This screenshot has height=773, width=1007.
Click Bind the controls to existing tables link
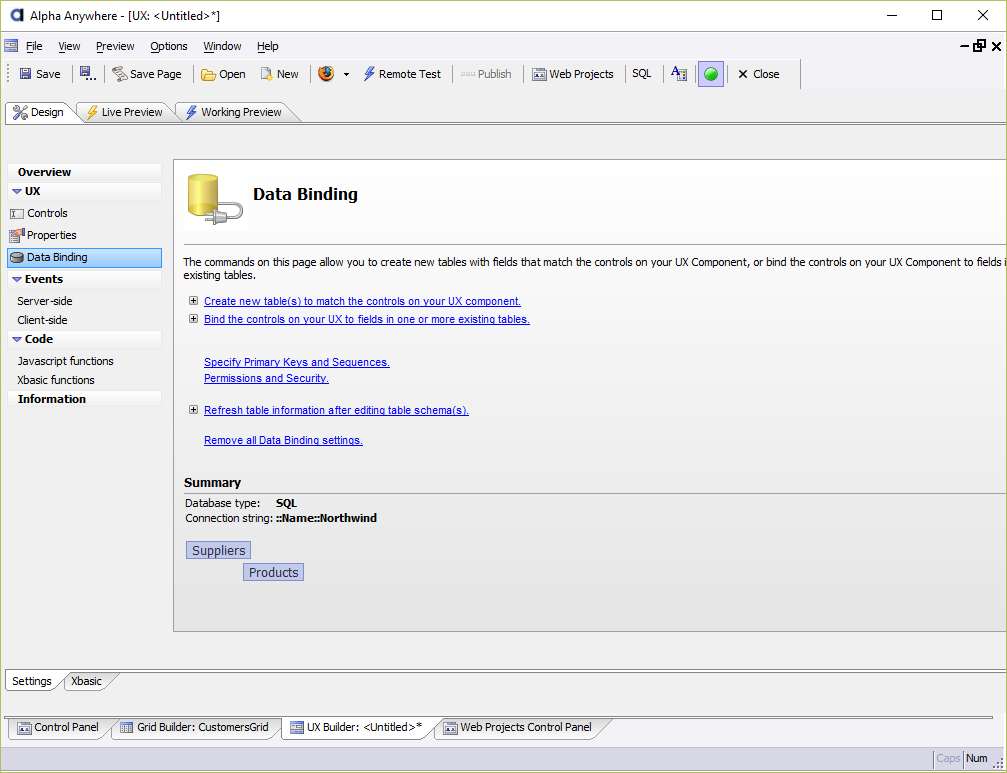pos(367,319)
